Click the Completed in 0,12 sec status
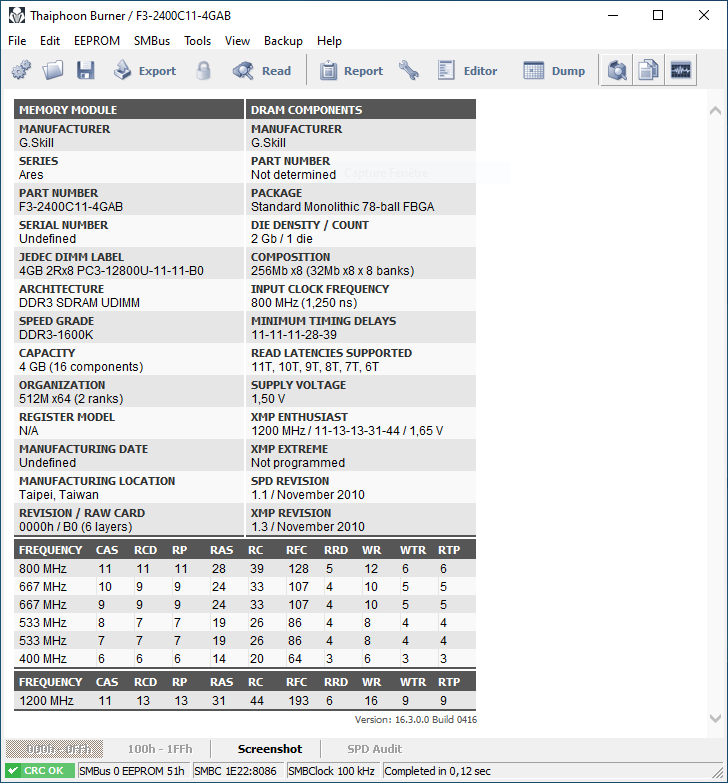Screen dimensions: 728x783 [x=437, y=771]
